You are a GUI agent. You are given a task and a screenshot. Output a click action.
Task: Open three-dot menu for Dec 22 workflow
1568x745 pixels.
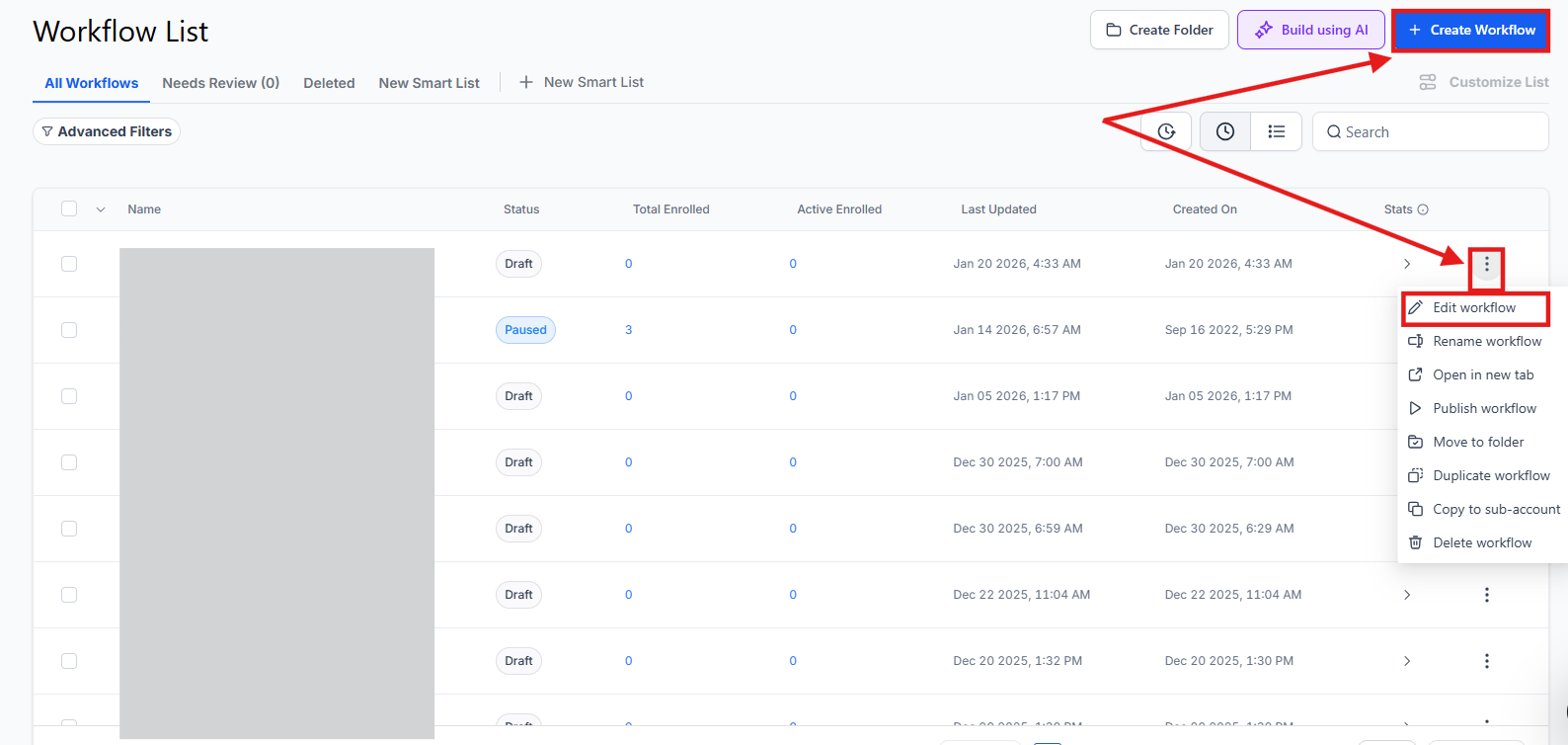1486,595
